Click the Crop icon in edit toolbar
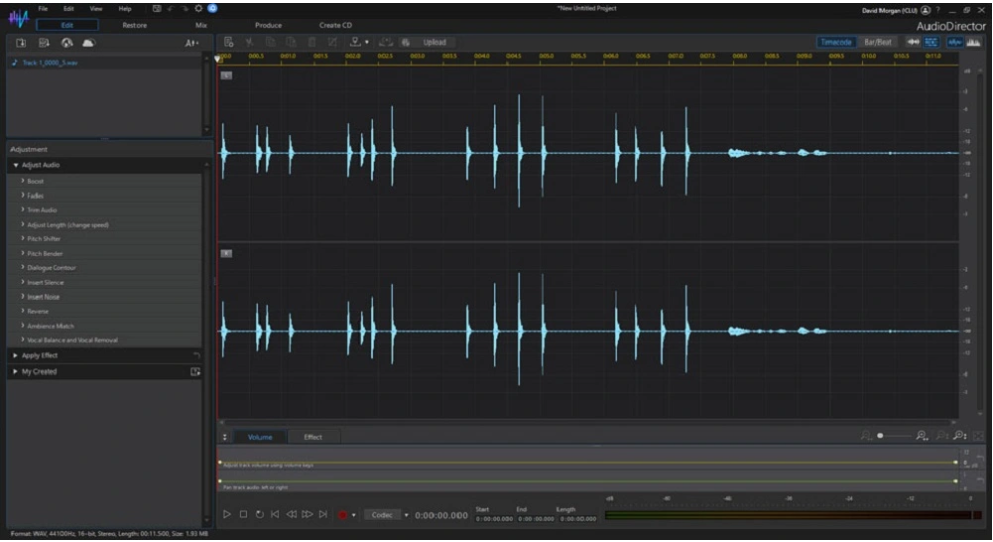This screenshot has width=993, height=542. 332,42
